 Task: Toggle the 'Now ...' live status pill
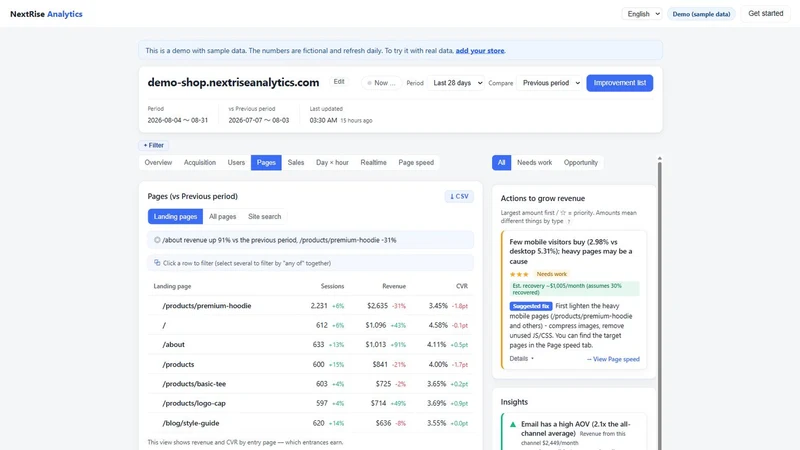(381, 83)
